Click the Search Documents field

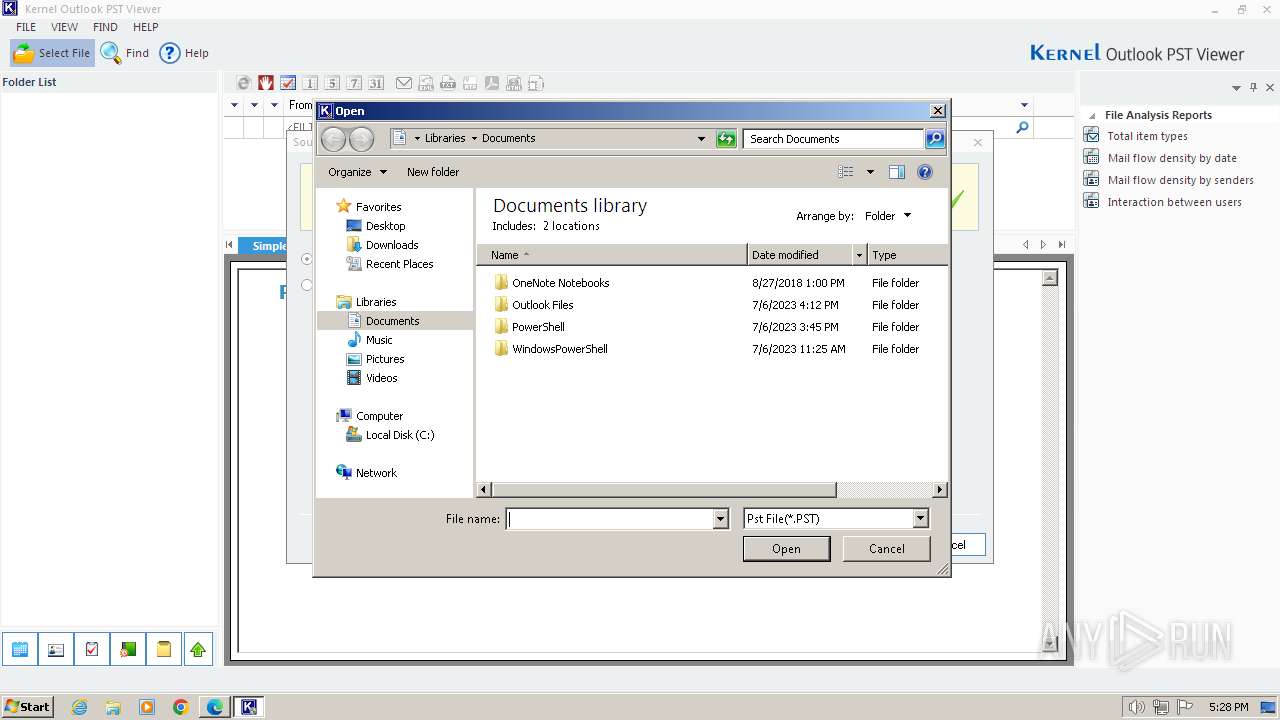pyautogui.click(x=834, y=139)
